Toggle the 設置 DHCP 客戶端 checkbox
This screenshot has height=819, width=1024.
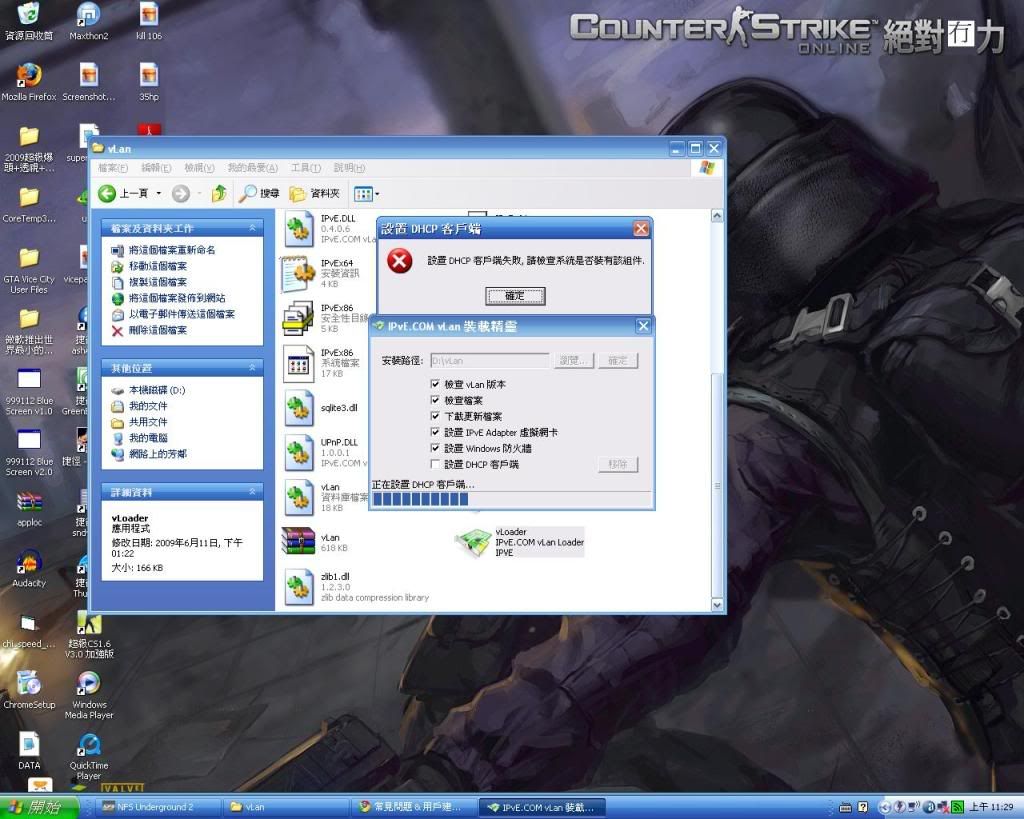click(435, 464)
